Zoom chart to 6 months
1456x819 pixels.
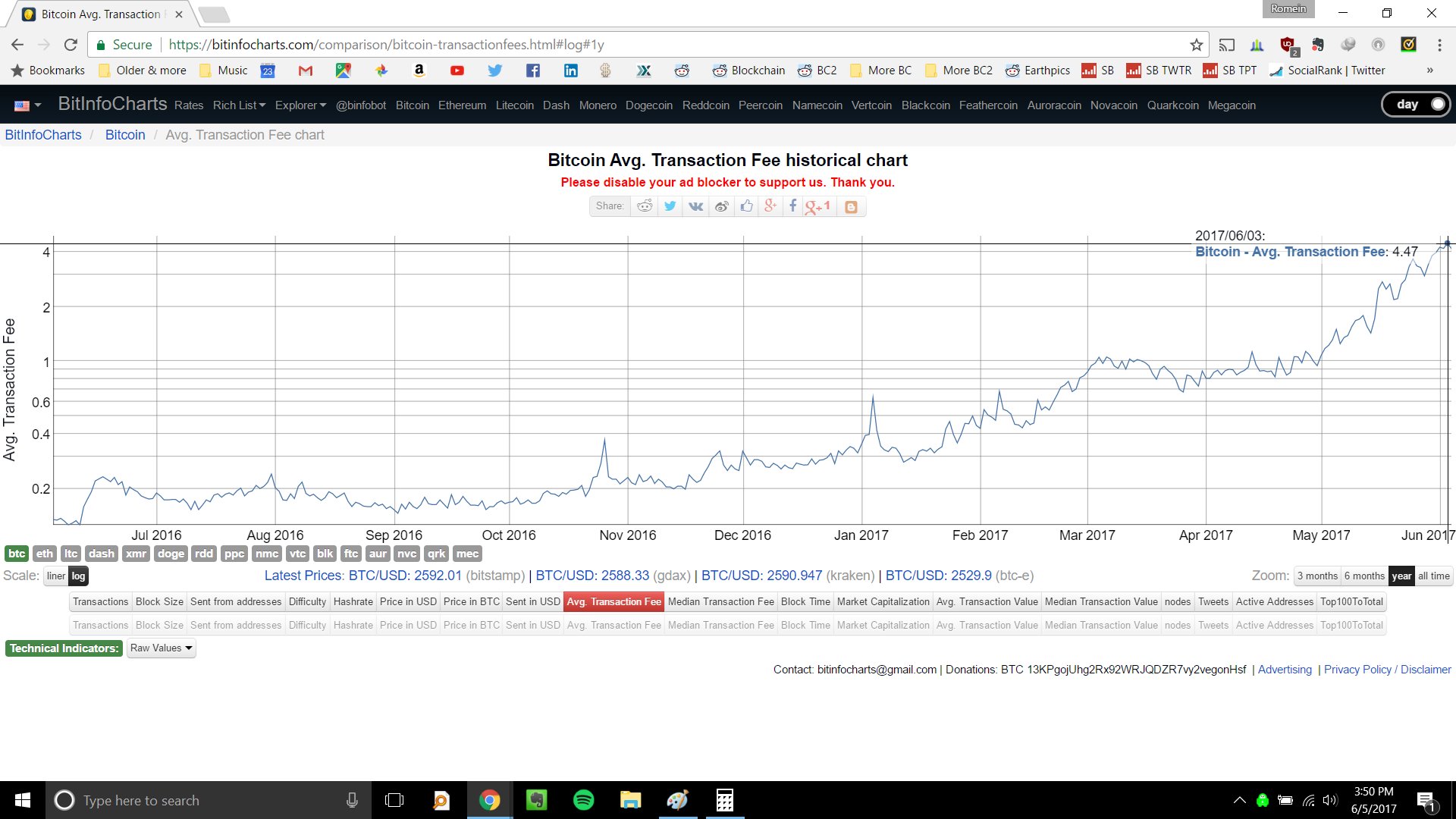(x=1364, y=576)
